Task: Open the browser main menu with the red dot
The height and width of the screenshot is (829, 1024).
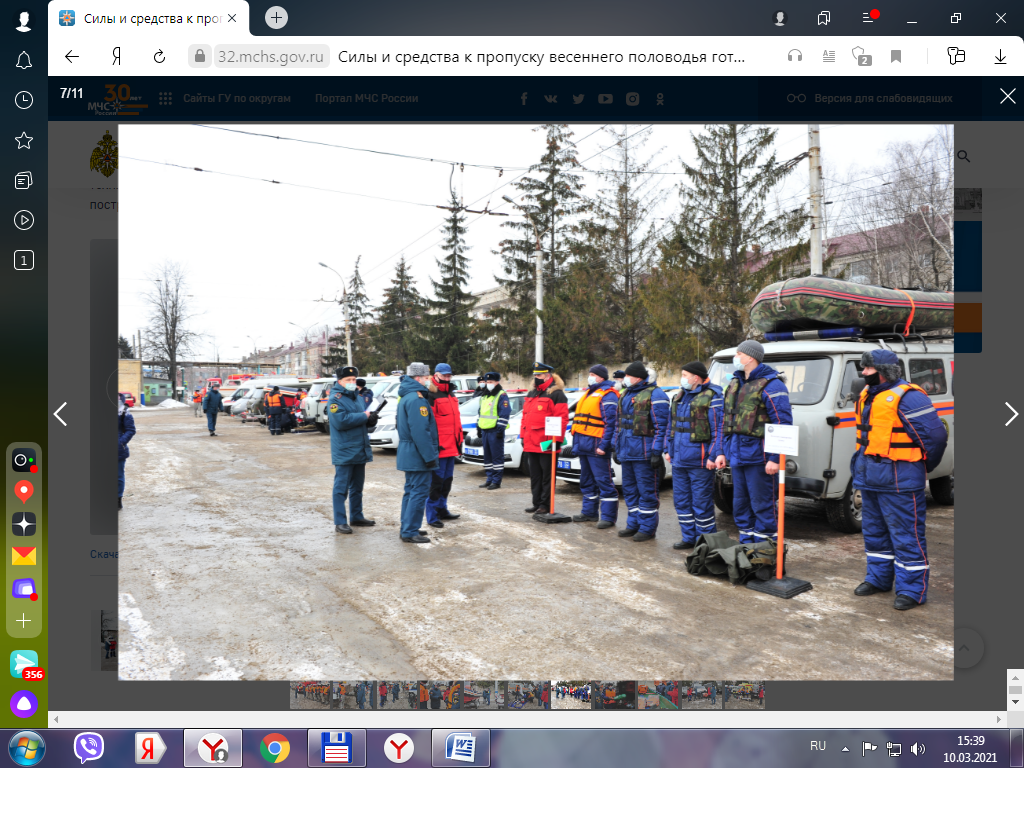Action: (869, 18)
